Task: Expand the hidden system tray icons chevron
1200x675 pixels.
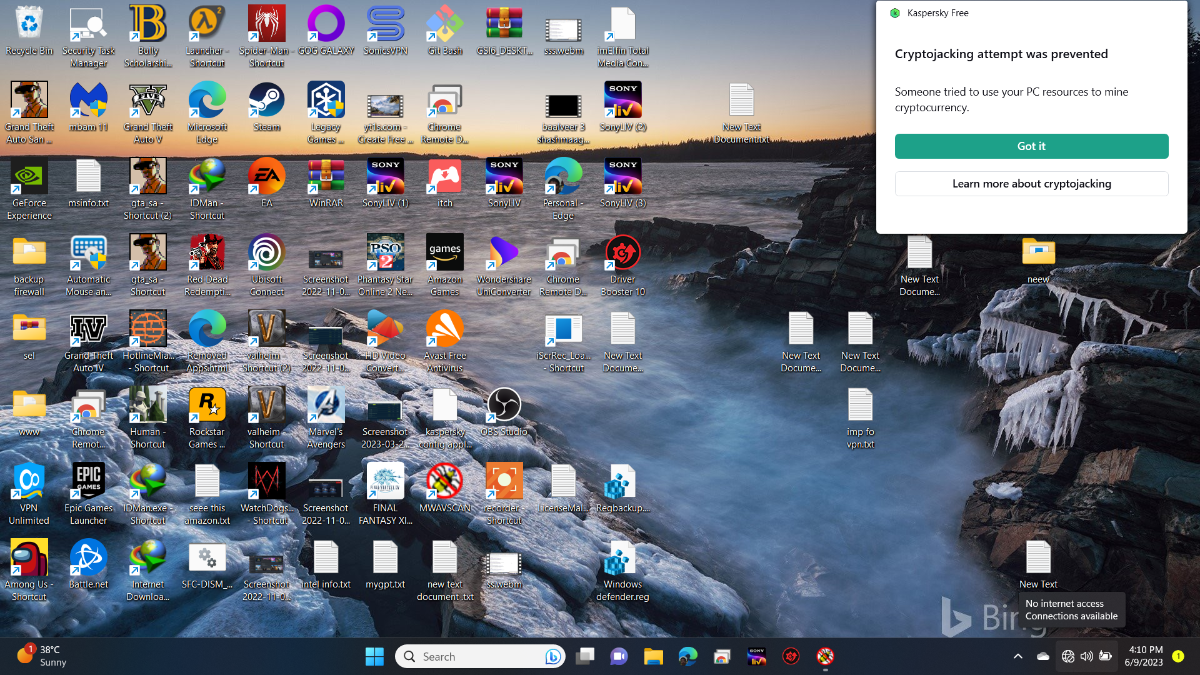Action: pos(1018,657)
